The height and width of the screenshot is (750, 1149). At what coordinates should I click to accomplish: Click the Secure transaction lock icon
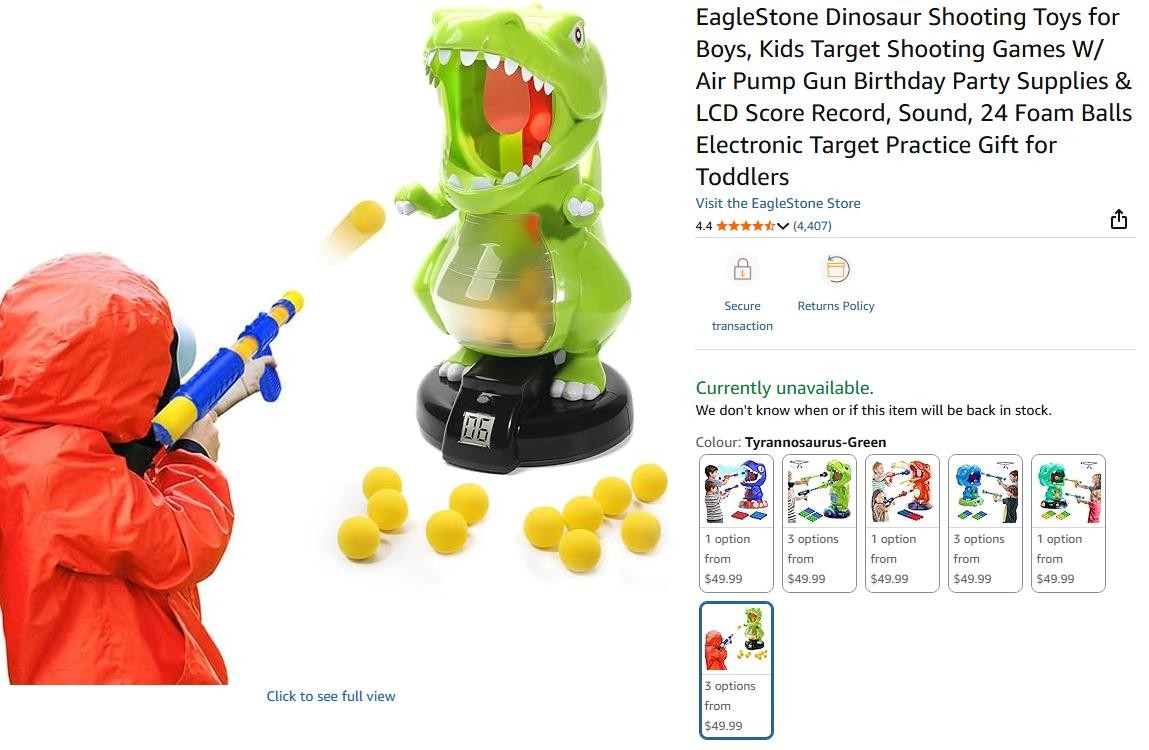tap(742, 270)
